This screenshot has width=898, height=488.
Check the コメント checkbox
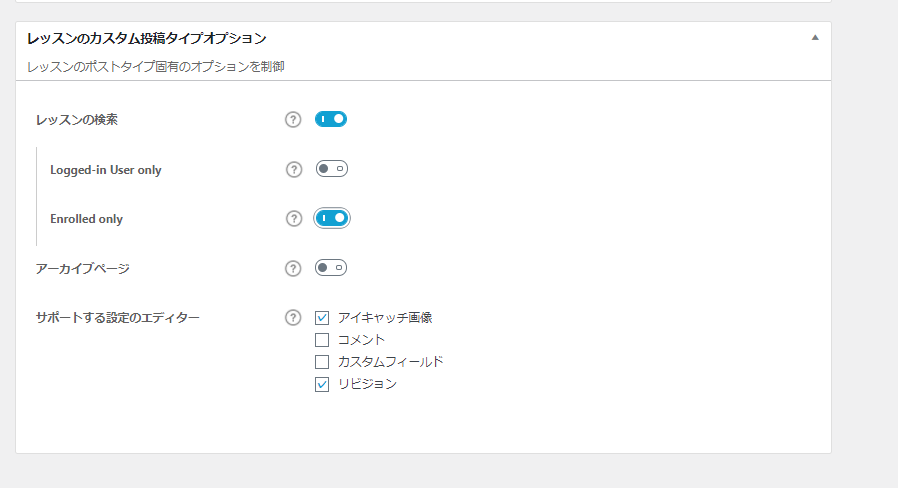322,340
